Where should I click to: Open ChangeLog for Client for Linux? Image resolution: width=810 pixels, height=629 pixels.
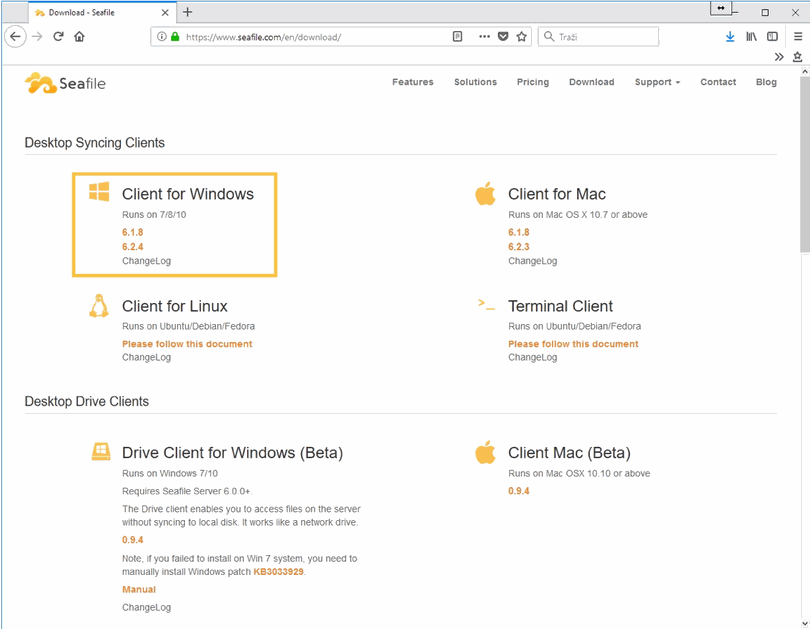(x=146, y=357)
